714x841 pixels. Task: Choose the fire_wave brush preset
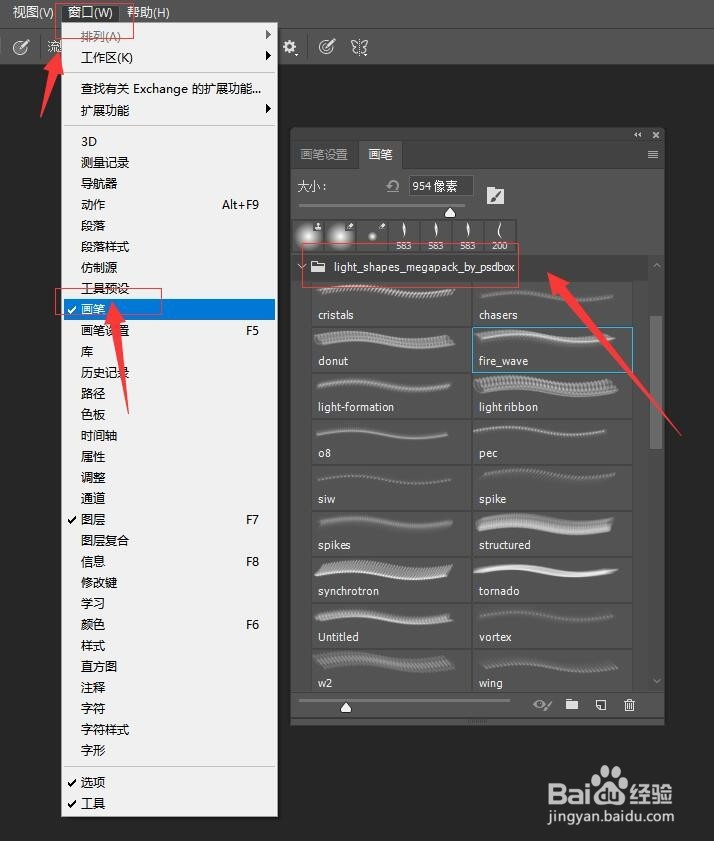coord(552,350)
